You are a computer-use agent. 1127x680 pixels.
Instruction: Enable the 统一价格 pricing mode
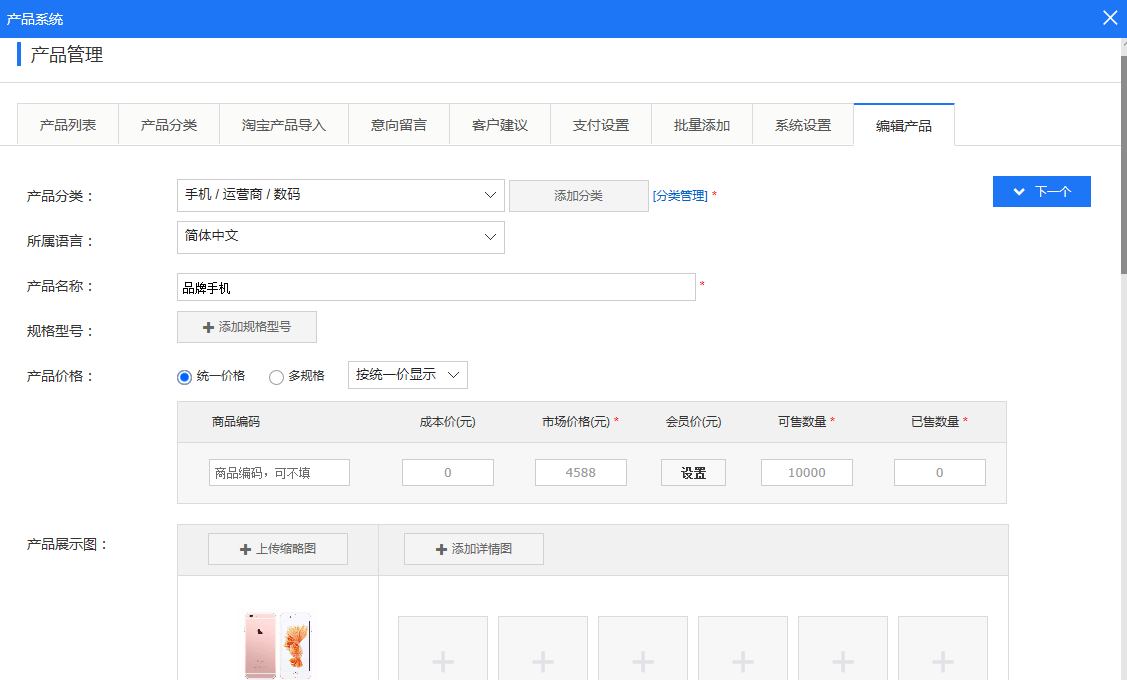pos(183,376)
